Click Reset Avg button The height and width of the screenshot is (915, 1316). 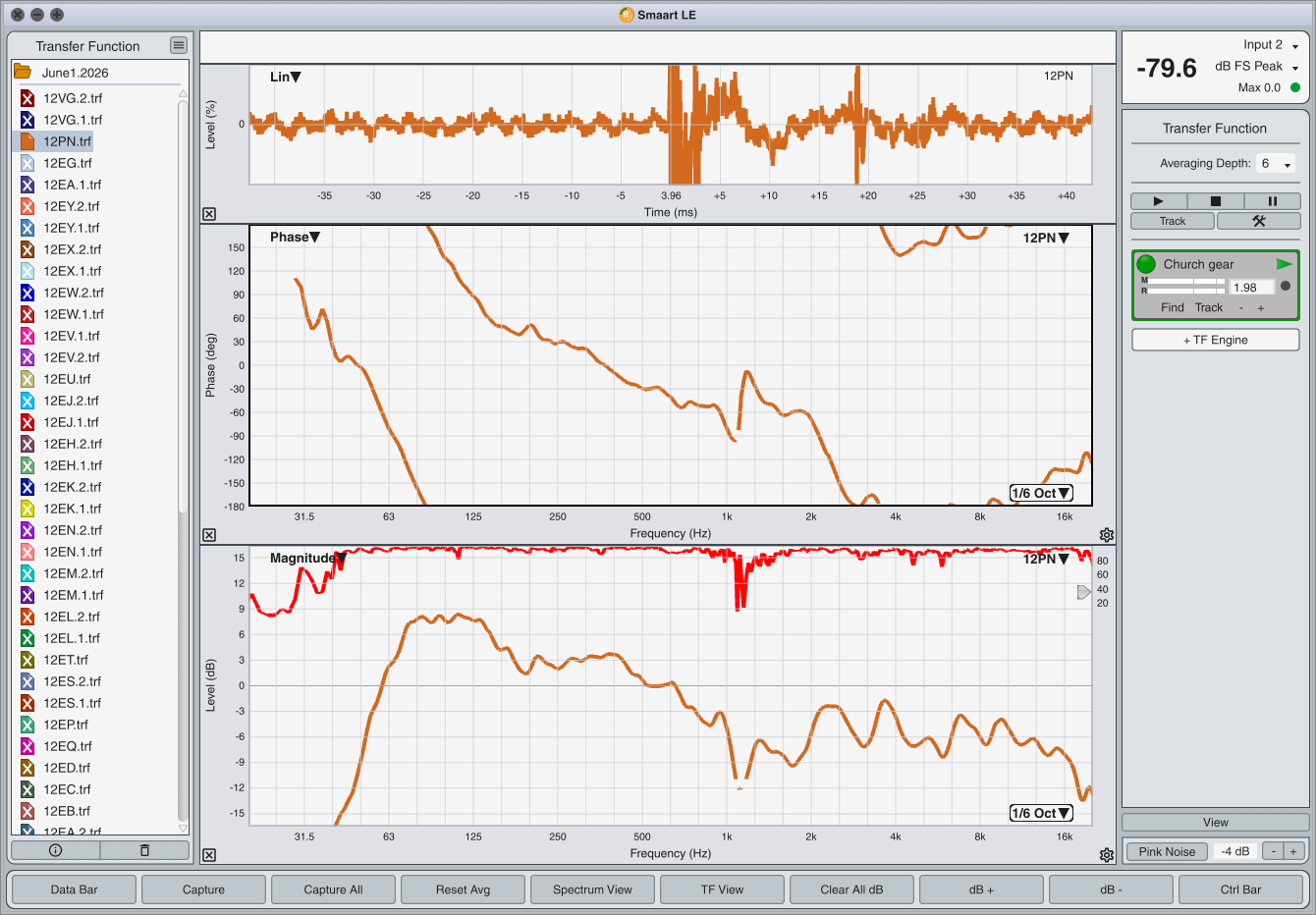tap(463, 889)
